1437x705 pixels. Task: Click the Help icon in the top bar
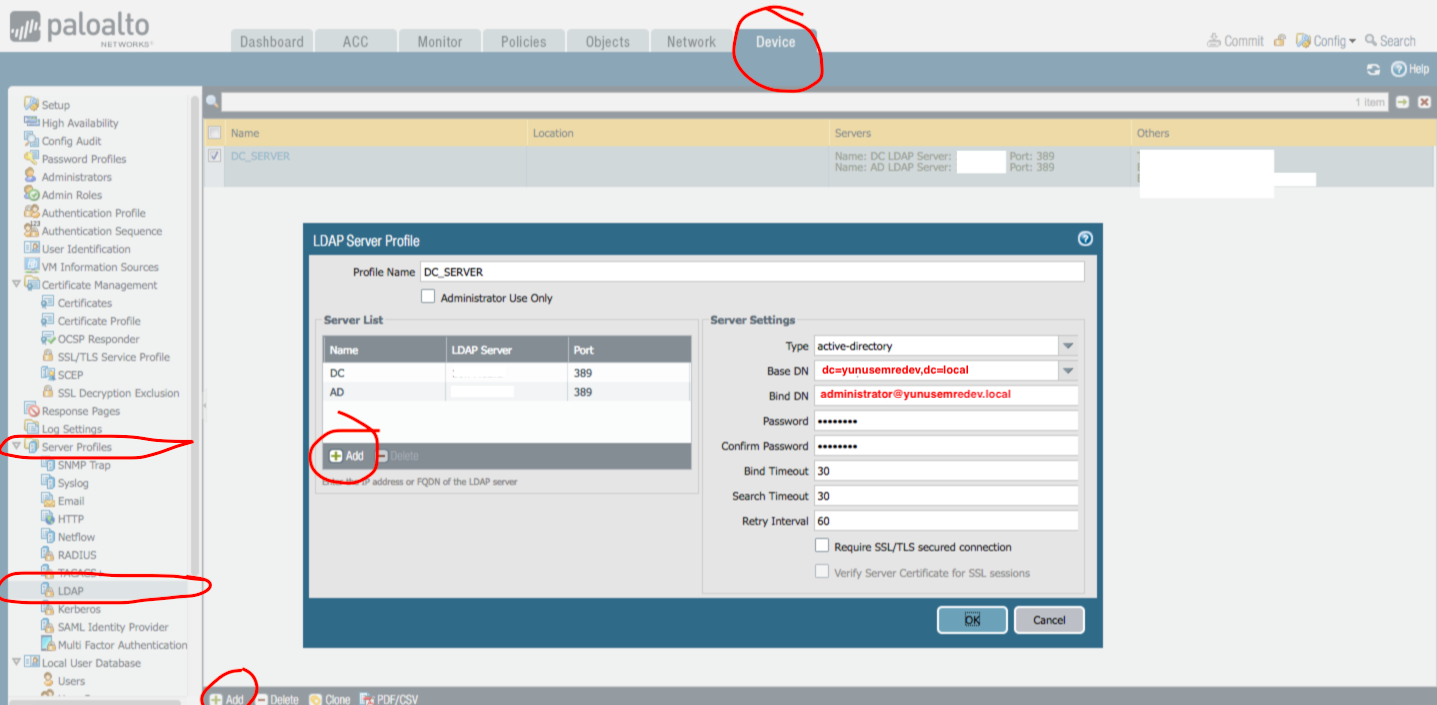pos(1399,69)
